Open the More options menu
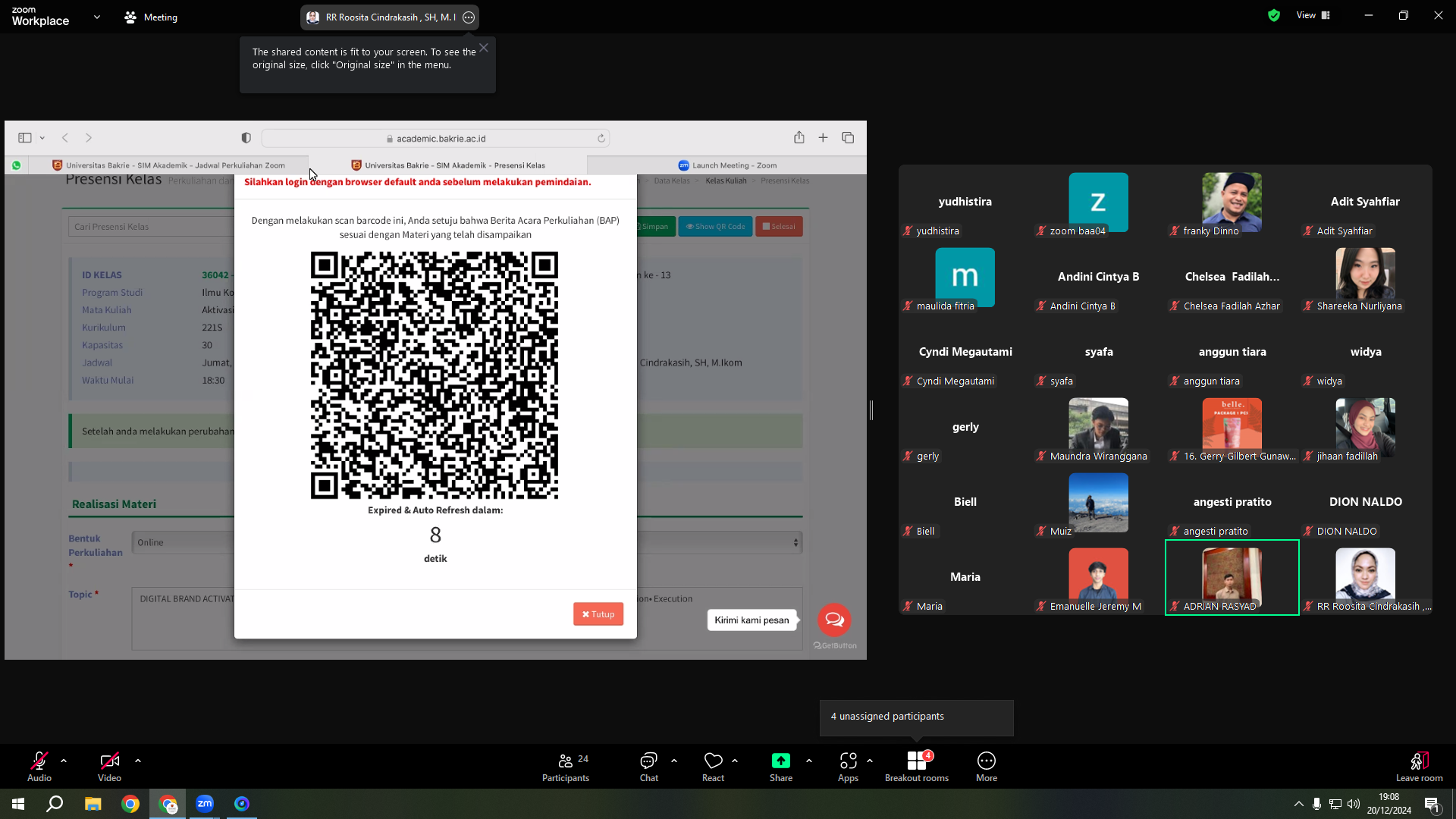This screenshot has height=819, width=1456. tap(987, 767)
